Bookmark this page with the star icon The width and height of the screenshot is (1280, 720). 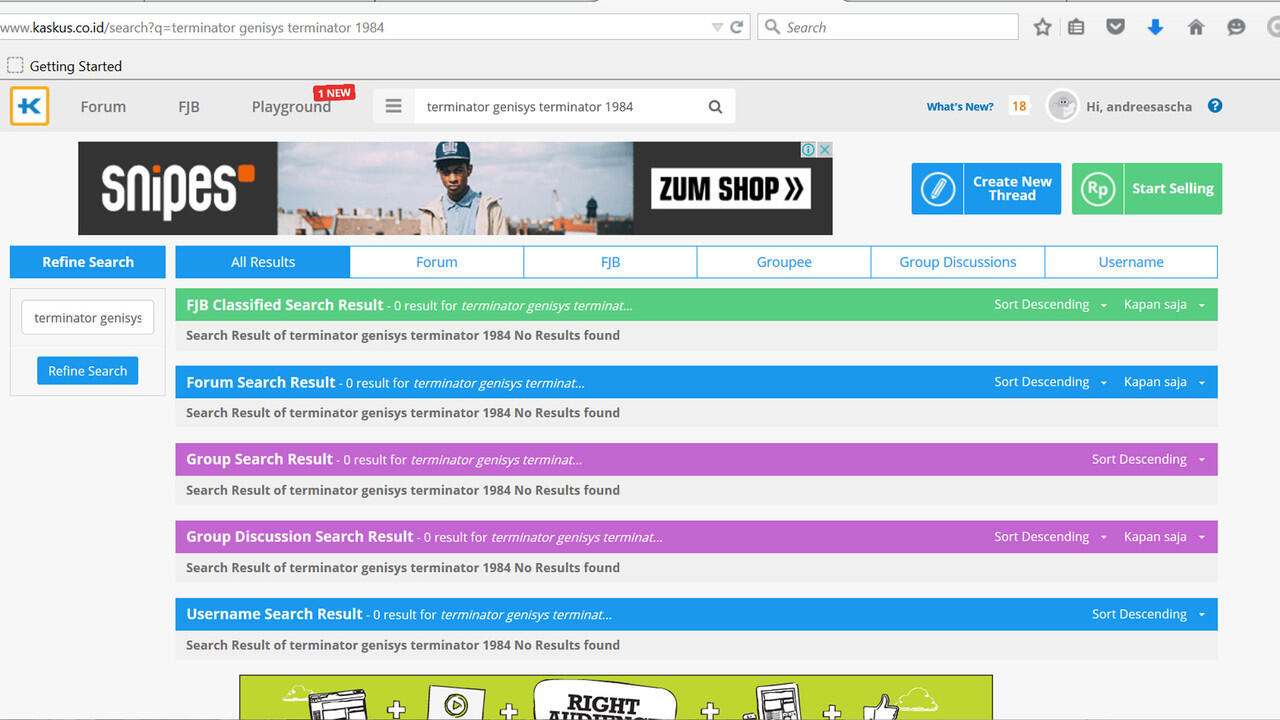pyautogui.click(x=1042, y=27)
